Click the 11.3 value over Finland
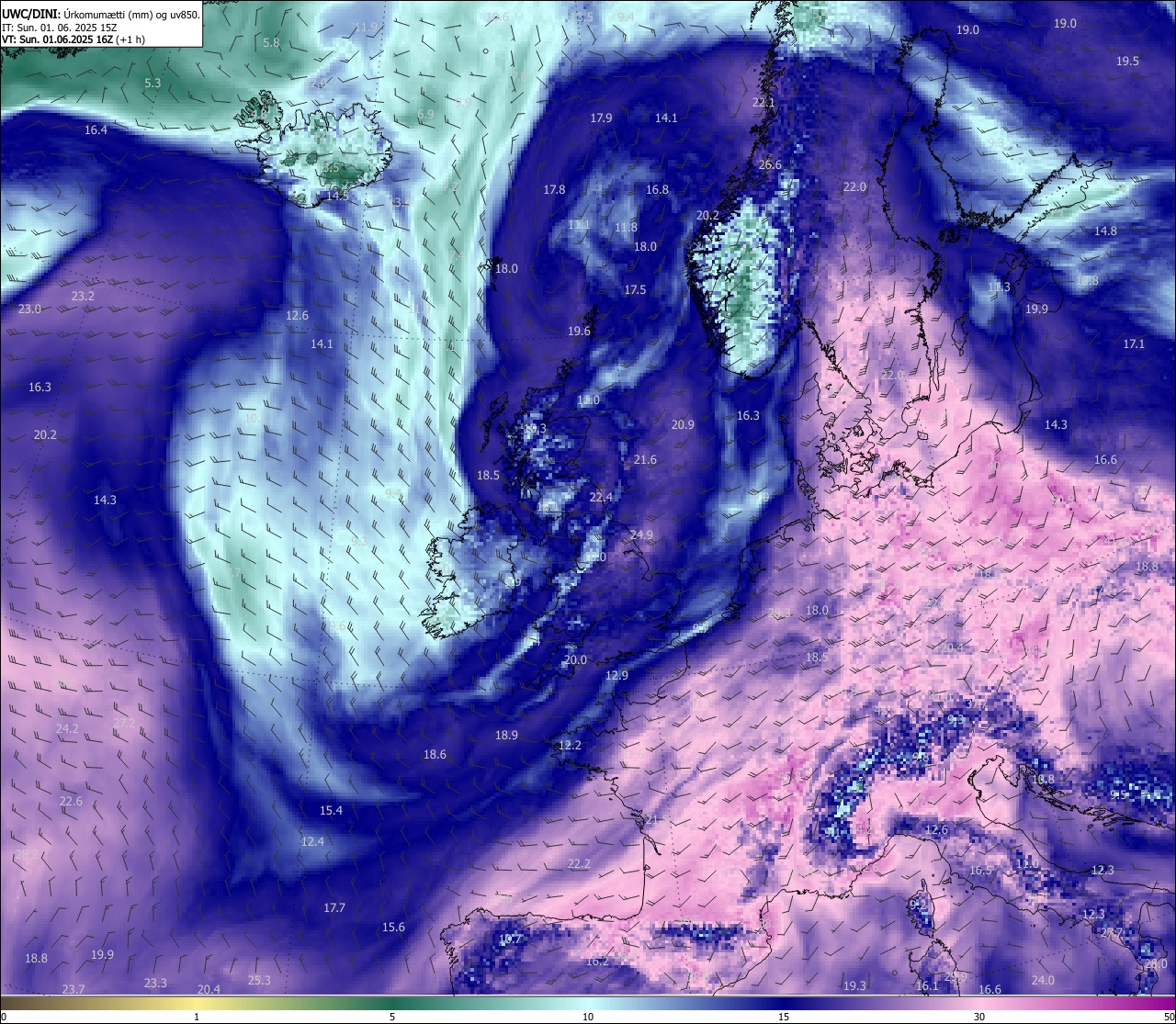The height and width of the screenshot is (1024, 1176). 999,287
